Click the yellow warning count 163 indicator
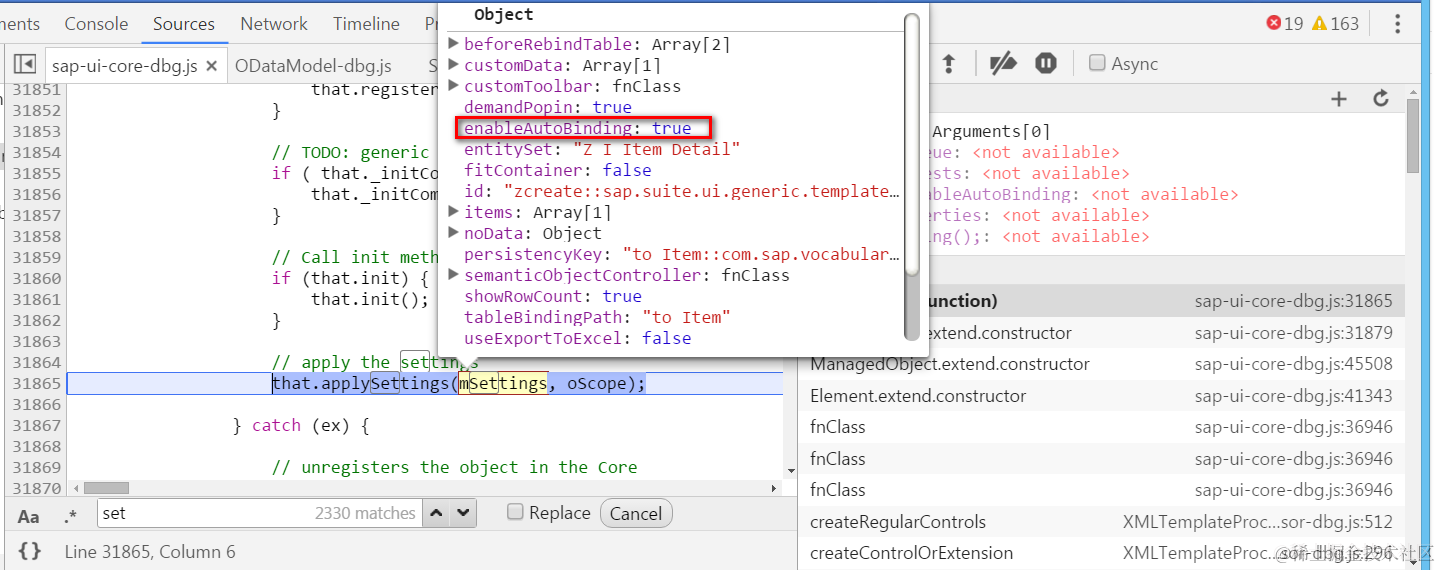 1336,24
